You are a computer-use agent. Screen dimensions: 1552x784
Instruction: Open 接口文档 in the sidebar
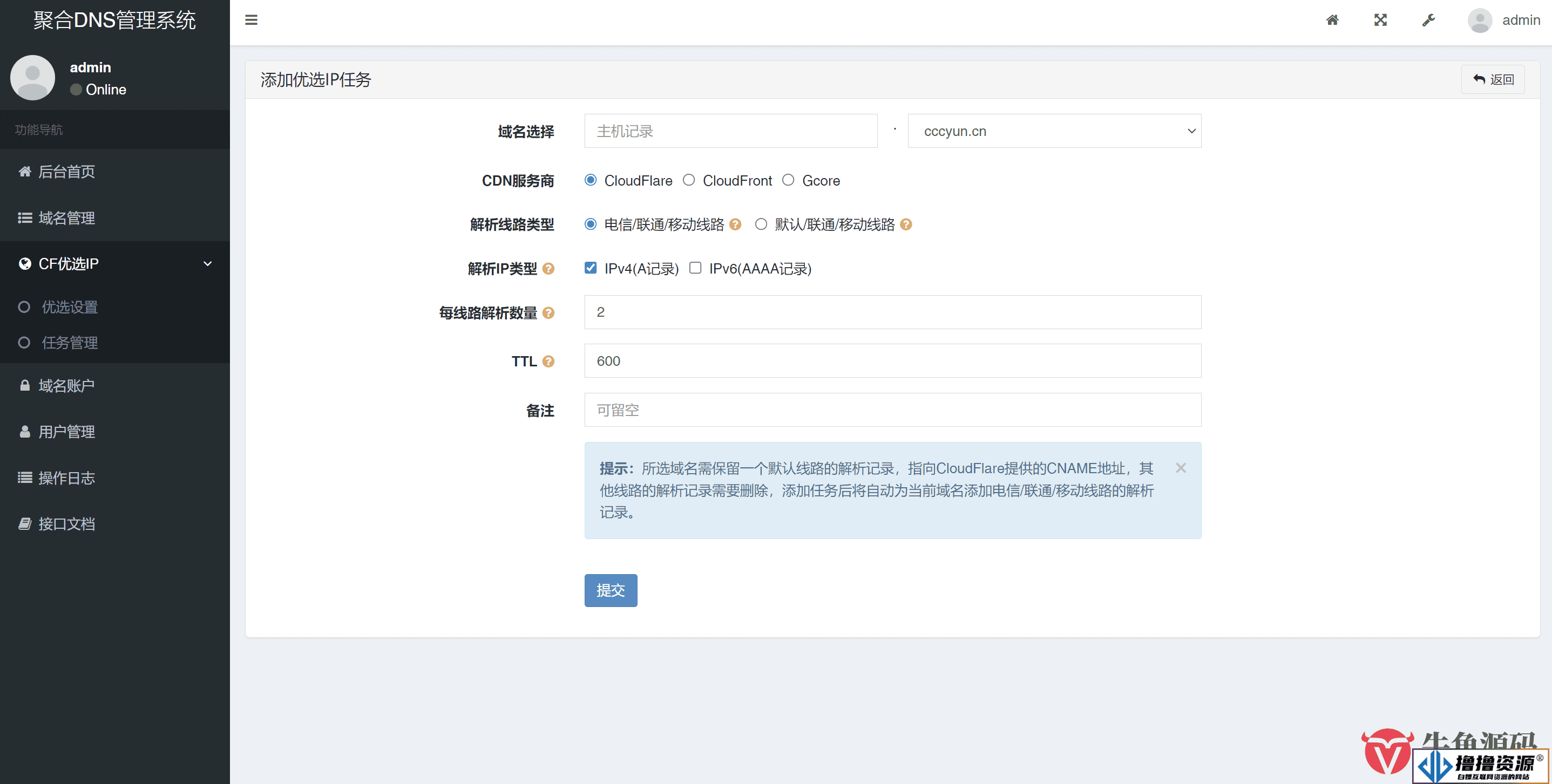click(114, 524)
